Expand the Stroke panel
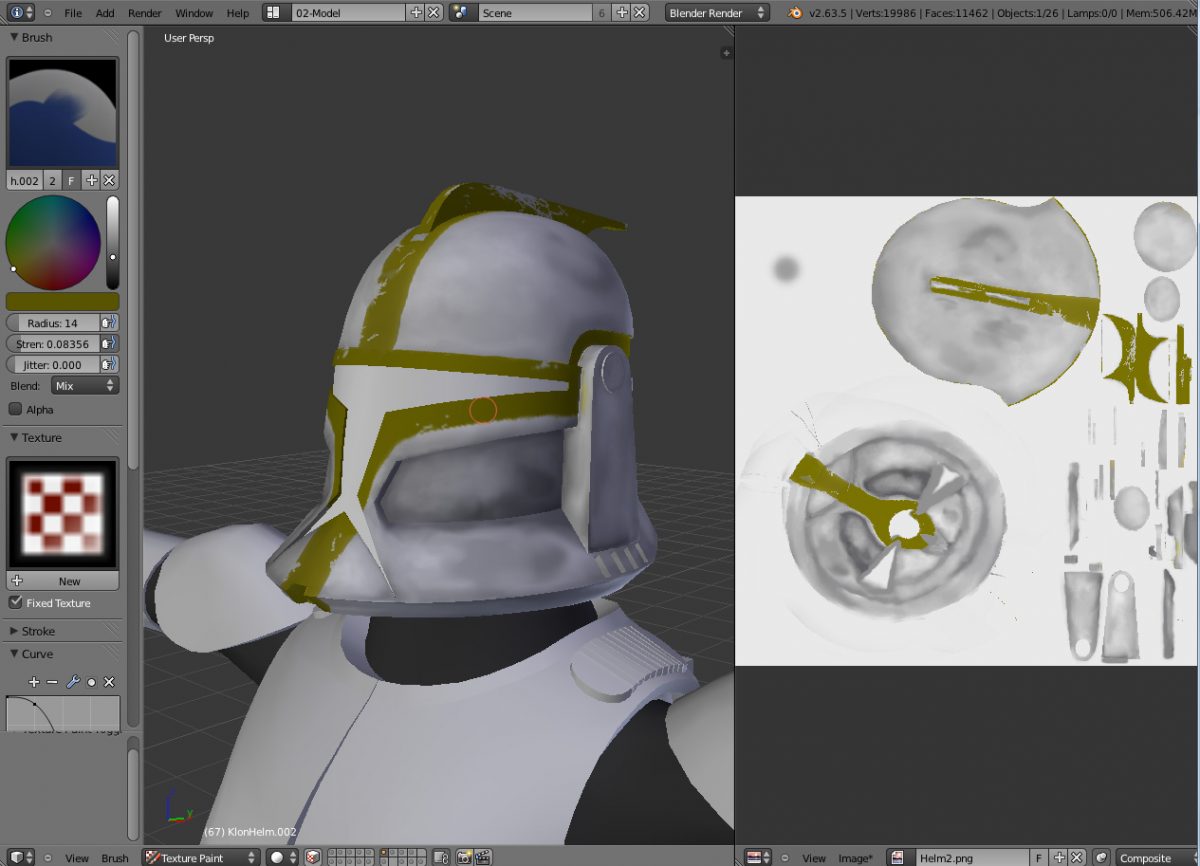1200x866 pixels. [x=15, y=631]
